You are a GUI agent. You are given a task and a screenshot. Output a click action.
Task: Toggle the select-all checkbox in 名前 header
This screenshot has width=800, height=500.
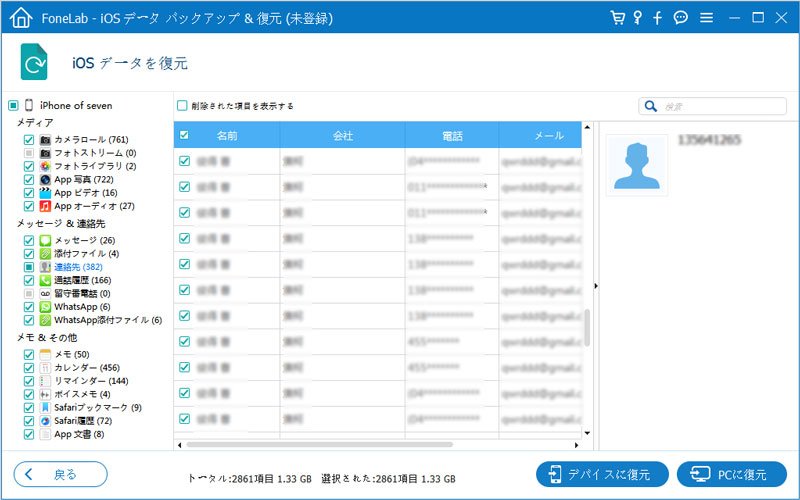click(184, 135)
